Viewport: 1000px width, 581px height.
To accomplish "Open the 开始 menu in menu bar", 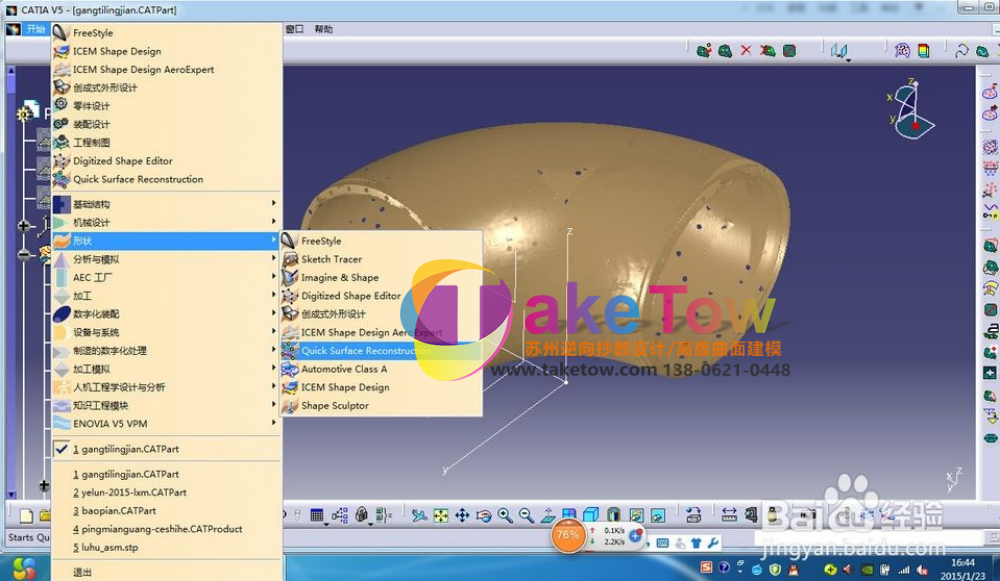I will point(36,29).
